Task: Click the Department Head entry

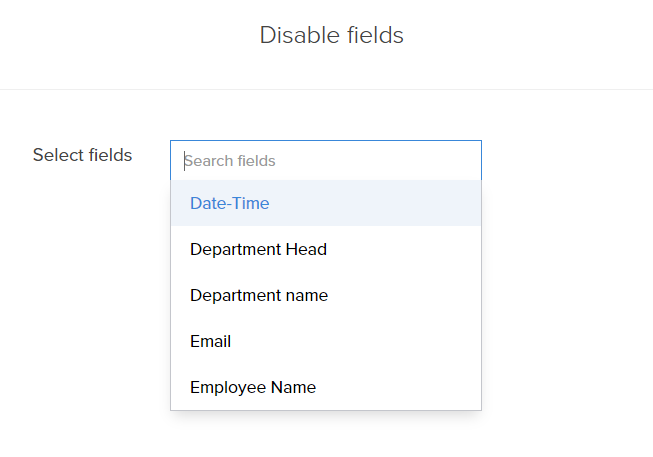Action: pos(258,249)
